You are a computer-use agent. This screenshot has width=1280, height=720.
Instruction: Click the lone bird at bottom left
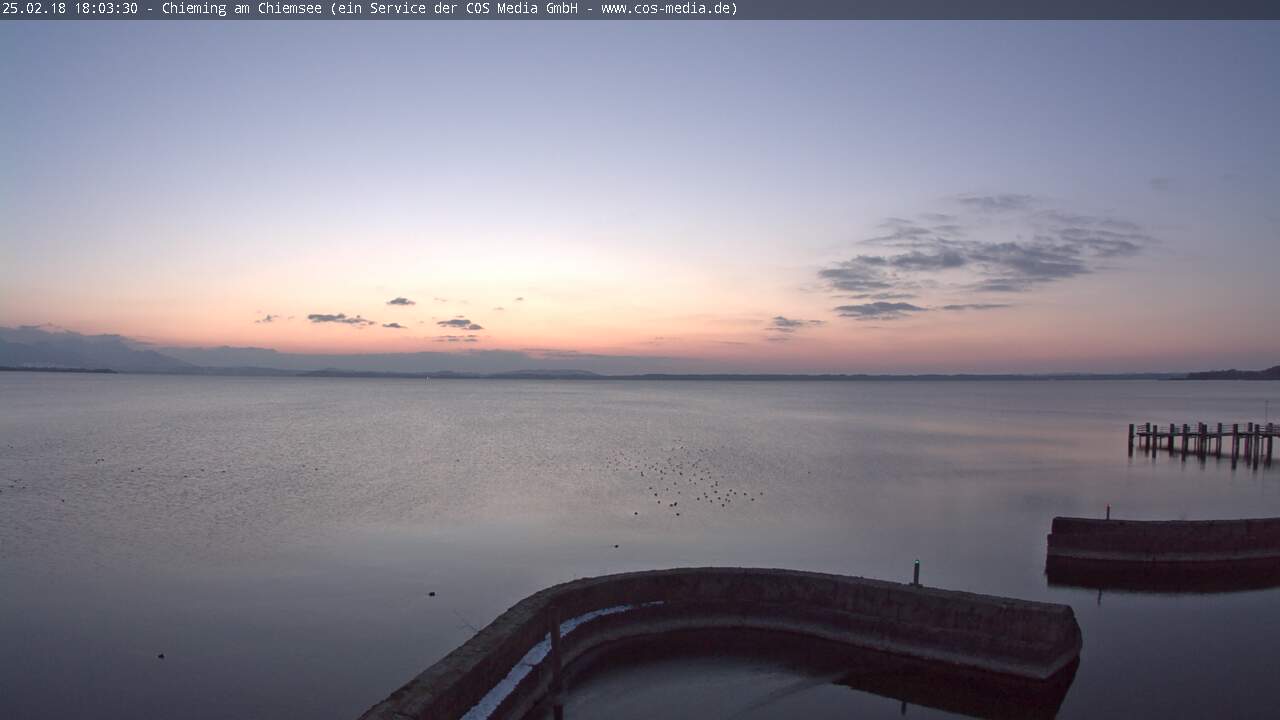pos(161,656)
